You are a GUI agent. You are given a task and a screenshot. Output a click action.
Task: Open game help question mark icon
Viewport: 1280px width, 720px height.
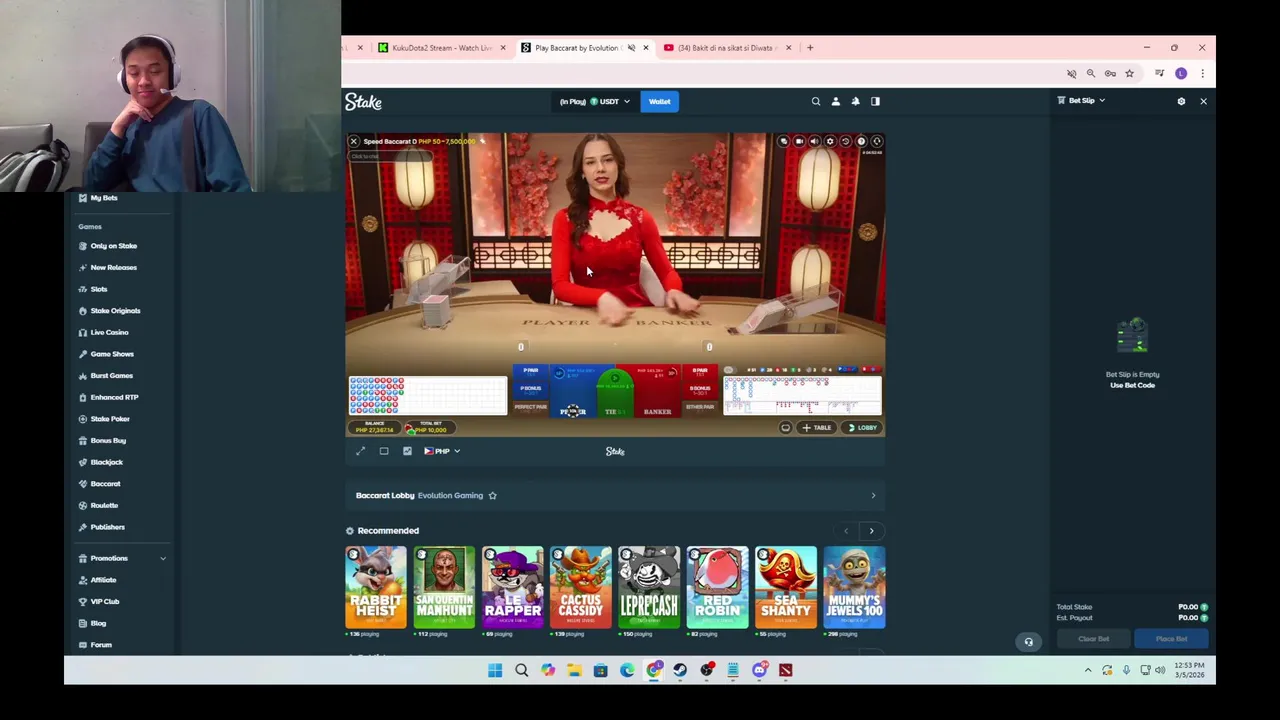click(861, 141)
